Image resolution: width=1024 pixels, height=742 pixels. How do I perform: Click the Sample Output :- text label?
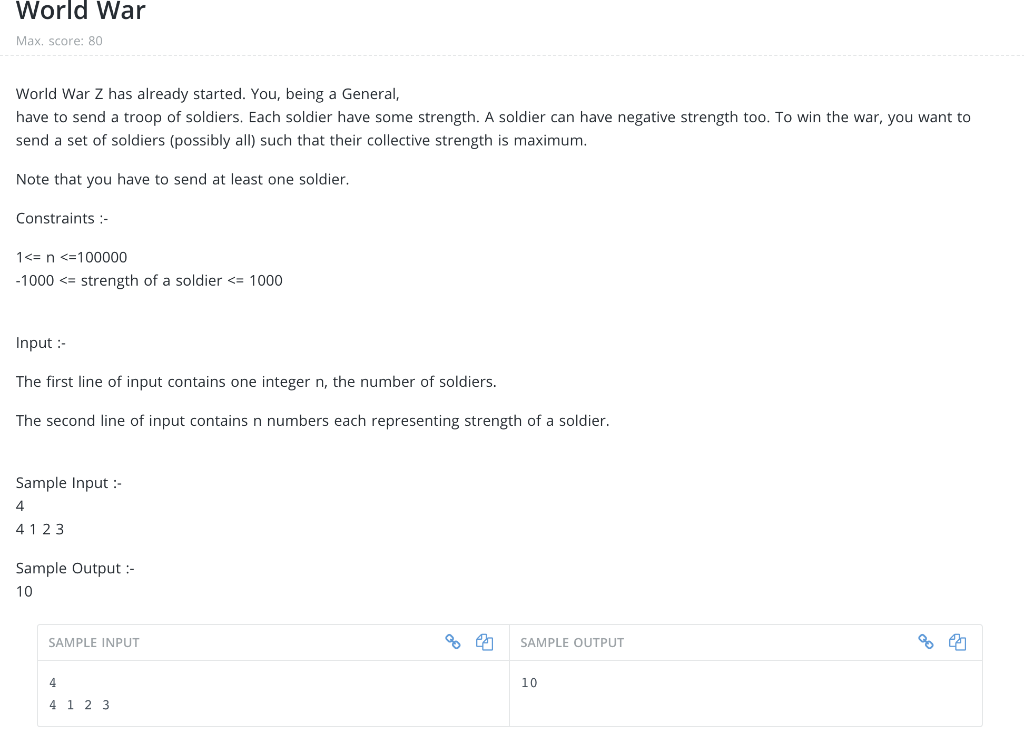tap(74, 567)
